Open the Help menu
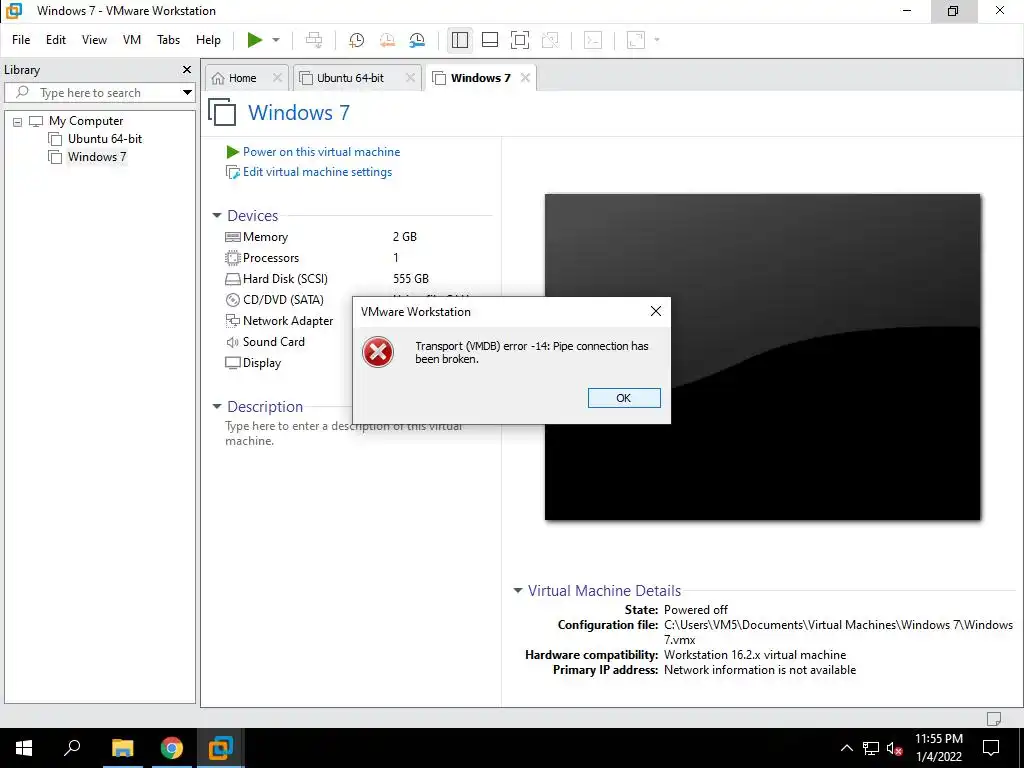The height and width of the screenshot is (768, 1024). point(208,40)
